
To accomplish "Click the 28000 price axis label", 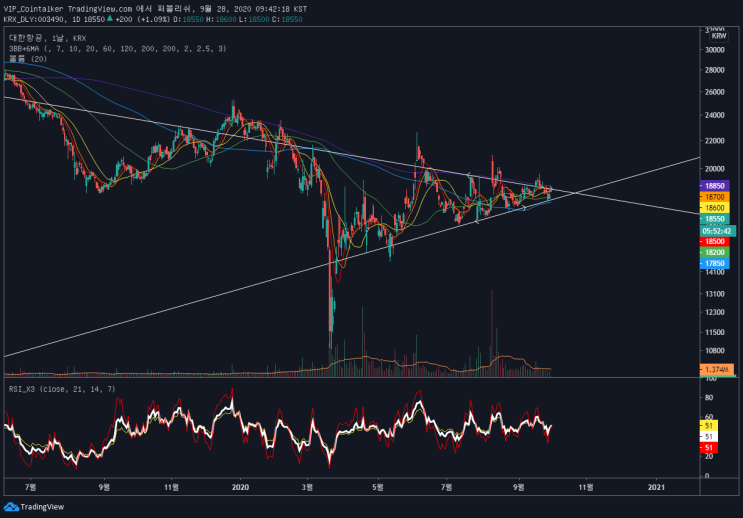I will coord(715,70).
